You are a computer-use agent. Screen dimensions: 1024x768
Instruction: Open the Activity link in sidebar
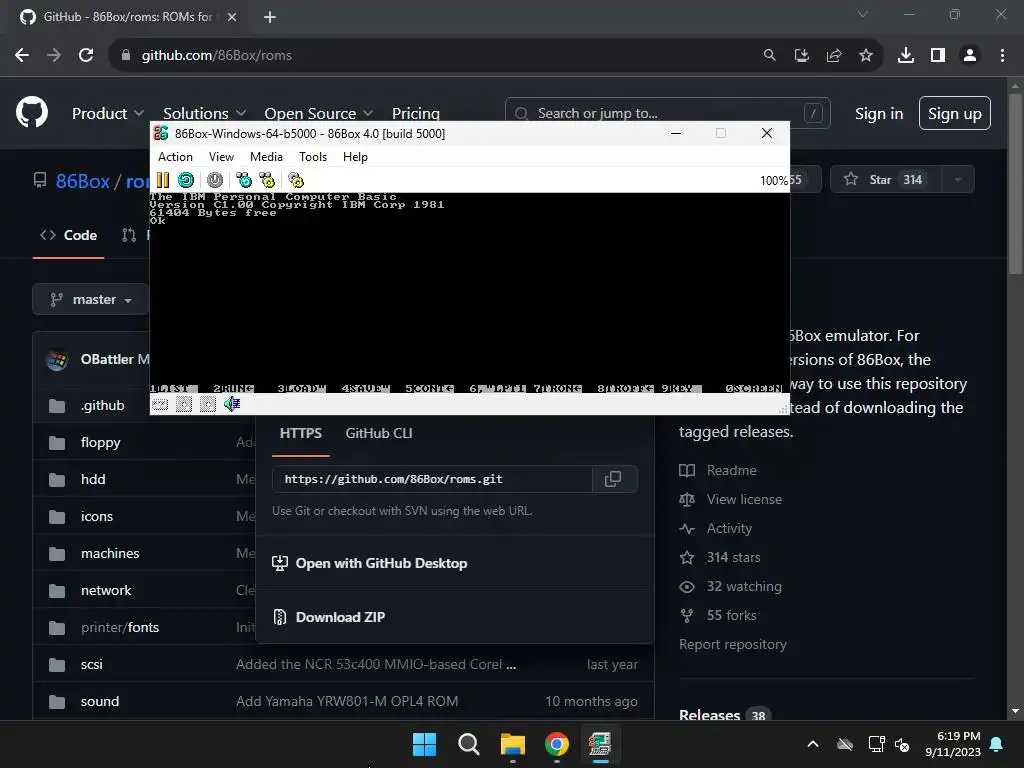point(716,528)
